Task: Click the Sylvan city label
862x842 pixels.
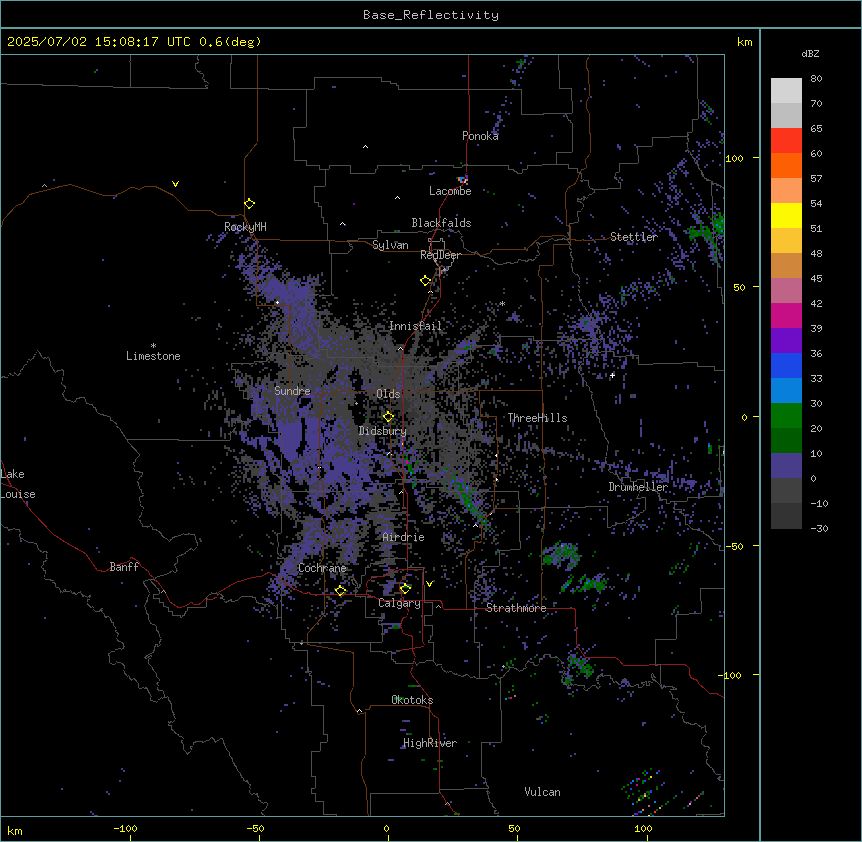Action: (x=390, y=245)
